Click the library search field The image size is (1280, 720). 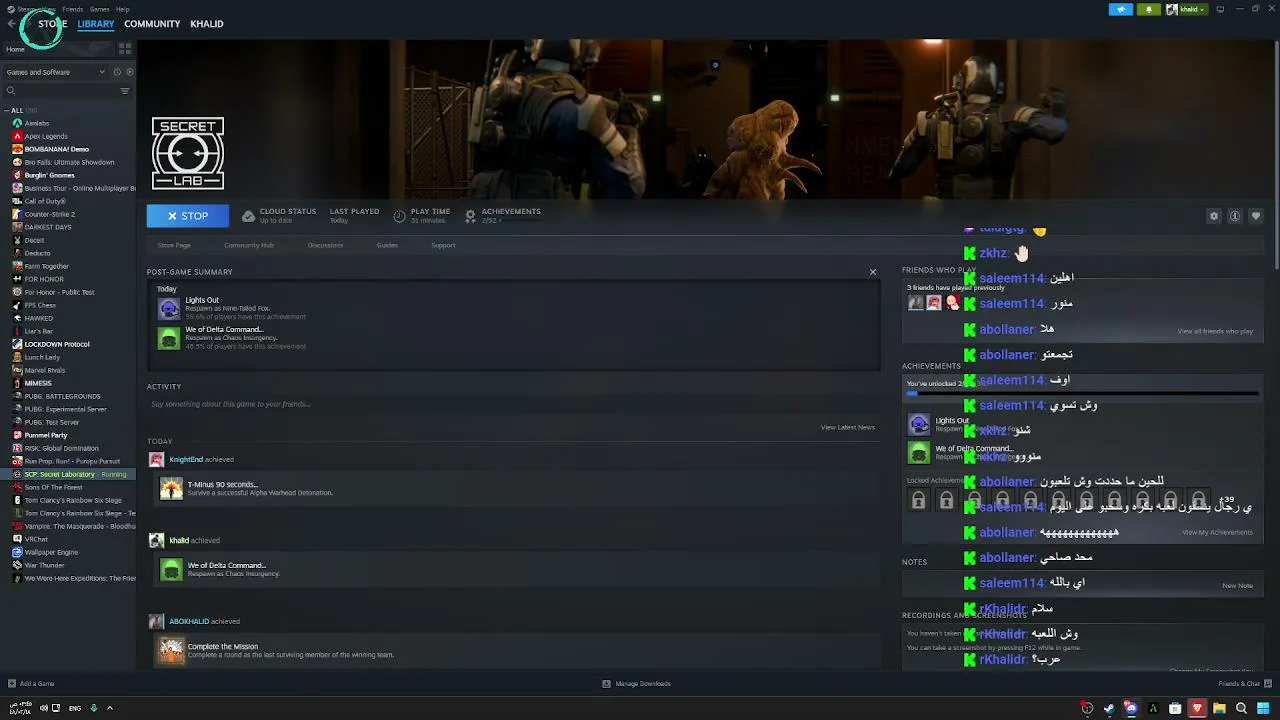[62, 91]
